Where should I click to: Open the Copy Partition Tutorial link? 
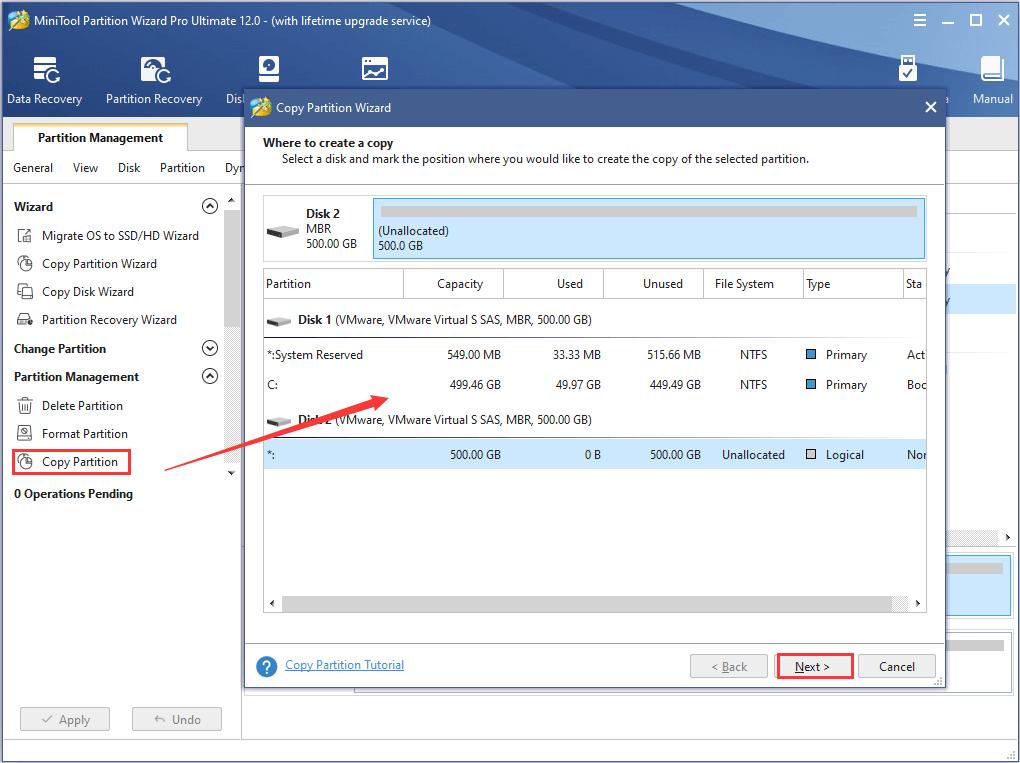[x=344, y=664]
